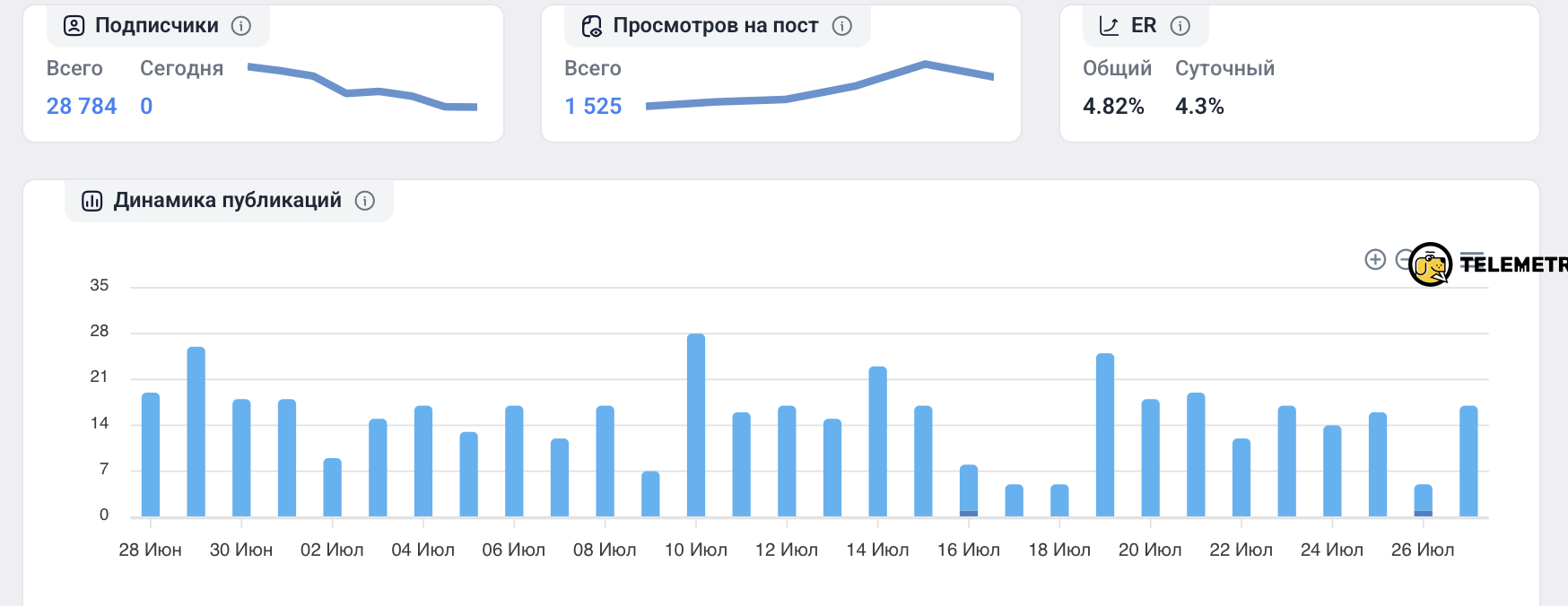Select the short bar for 16 Июл

[969, 490]
